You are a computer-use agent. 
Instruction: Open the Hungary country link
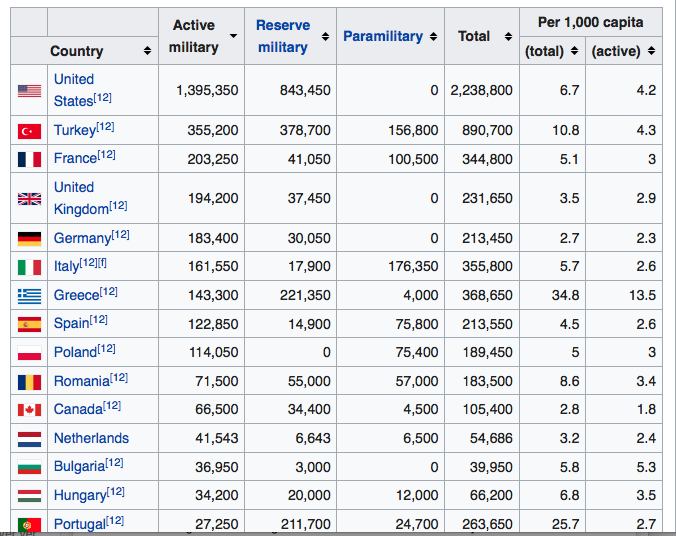[x=80, y=495]
